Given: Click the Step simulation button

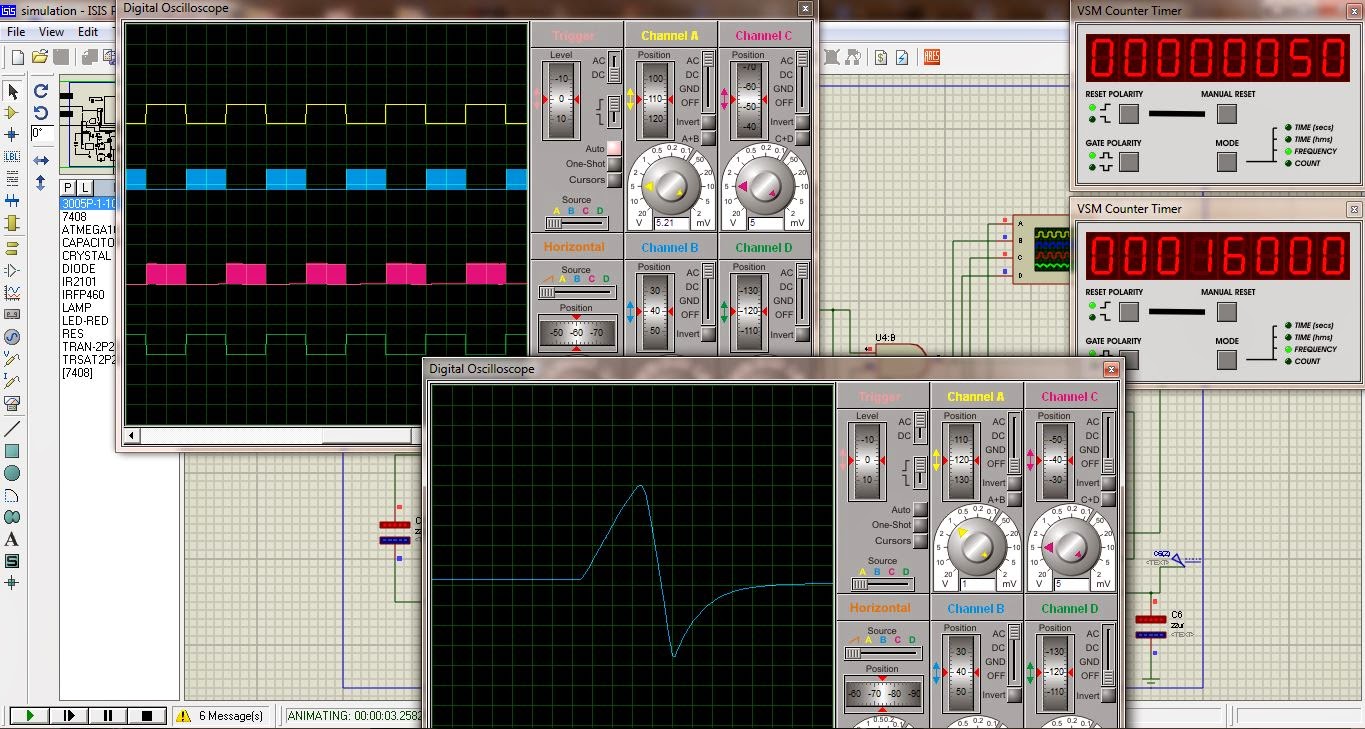Looking at the screenshot, I should click(69, 715).
